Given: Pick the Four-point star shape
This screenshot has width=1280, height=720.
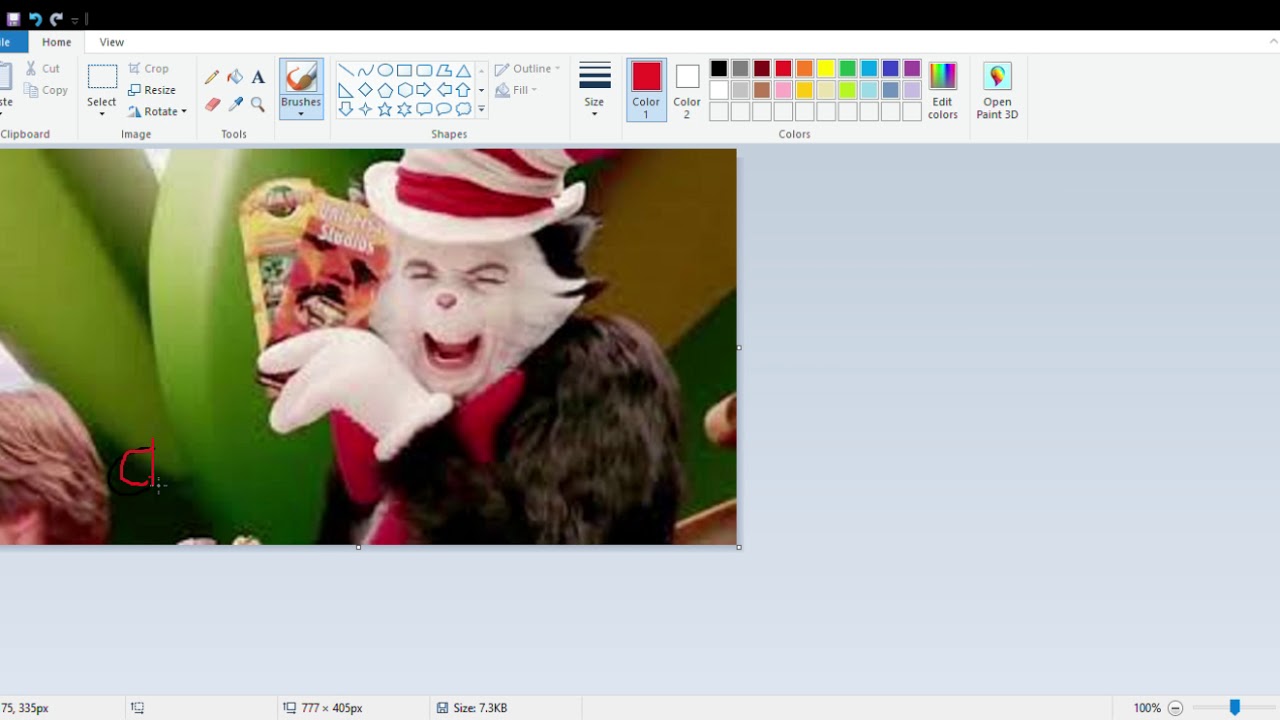Looking at the screenshot, I should (365, 109).
